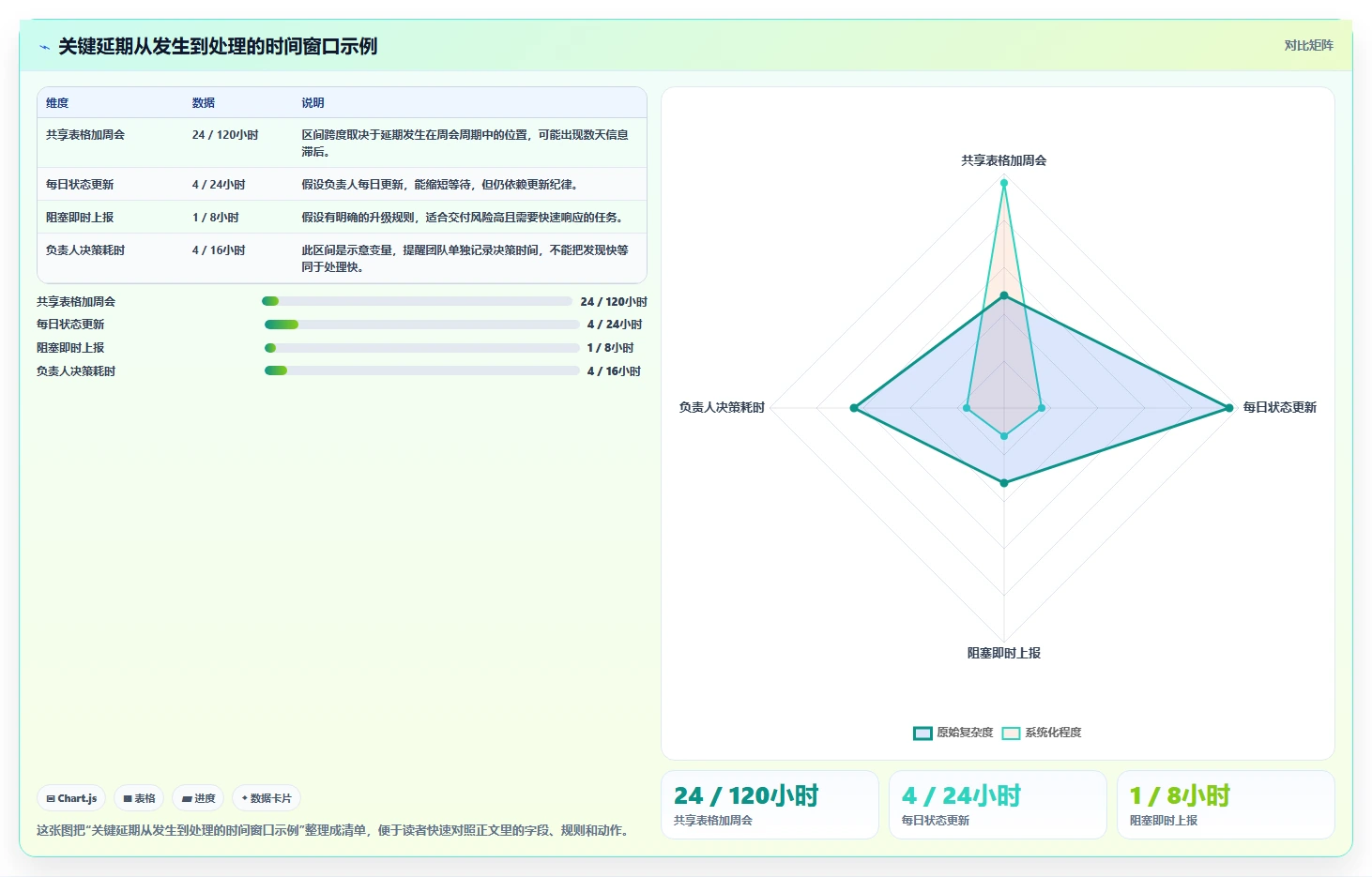Click the table value 4 / 16小时
The image size is (1372, 877).
[219, 250]
